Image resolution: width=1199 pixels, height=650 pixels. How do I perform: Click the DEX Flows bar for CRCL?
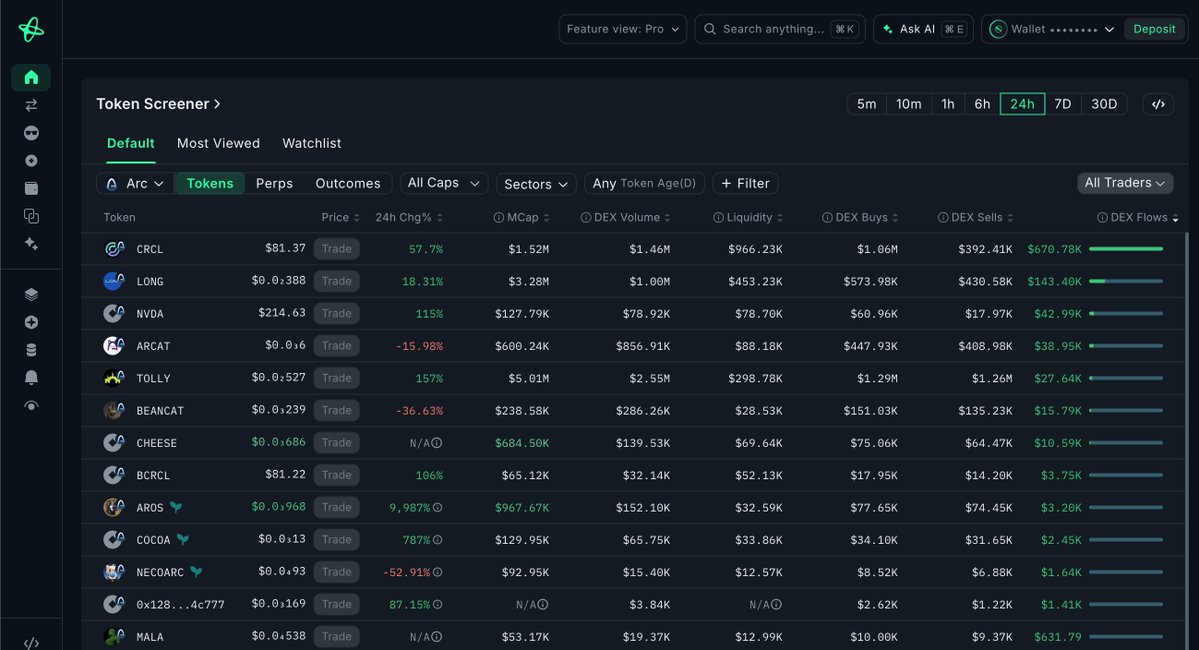1126,249
